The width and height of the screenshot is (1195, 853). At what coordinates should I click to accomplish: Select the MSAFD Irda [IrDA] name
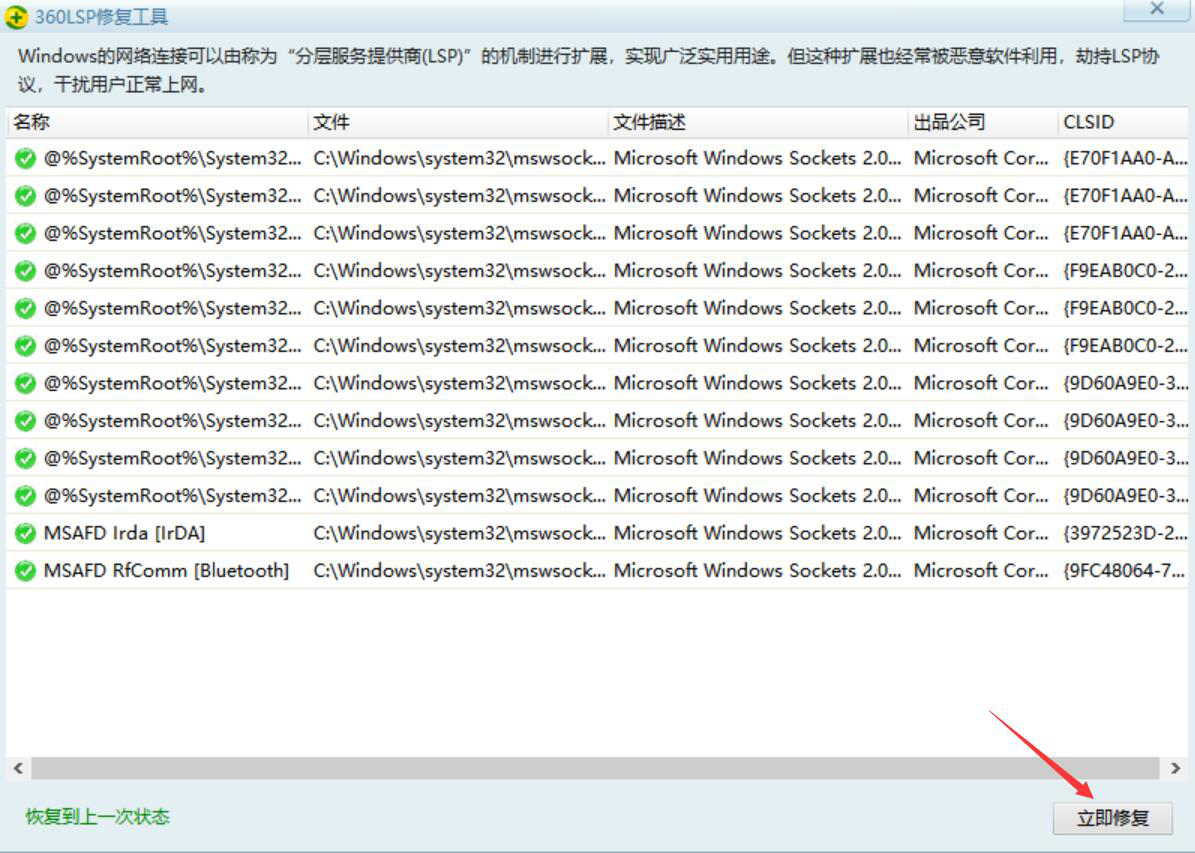pyautogui.click(x=124, y=533)
